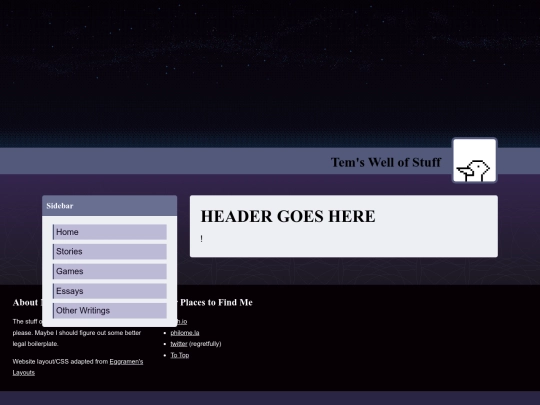Open the Games section
This screenshot has width=540, height=405.
point(110,271)
